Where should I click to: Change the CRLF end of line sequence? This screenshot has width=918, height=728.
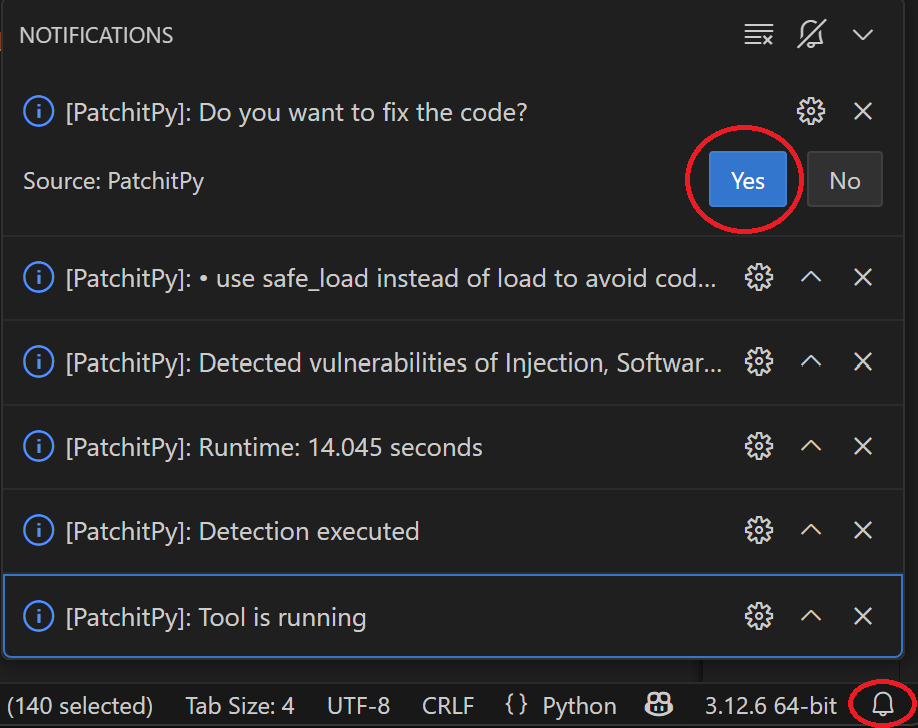(448, 706)
